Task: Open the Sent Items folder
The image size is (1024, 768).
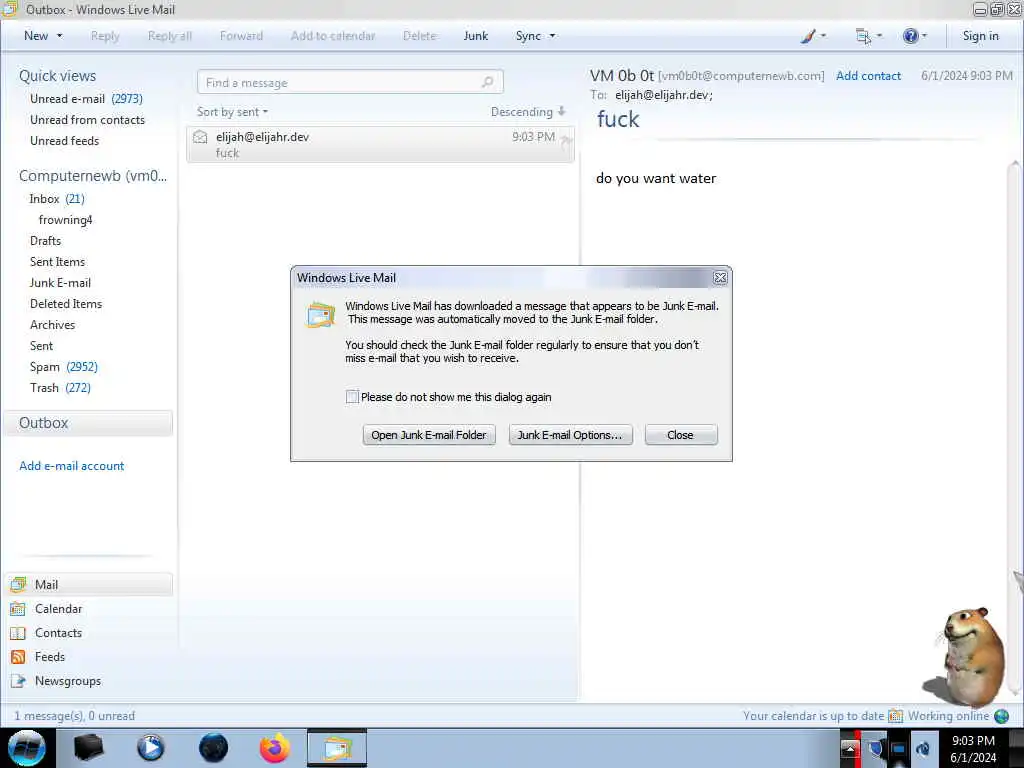Action: click(57, 262)
